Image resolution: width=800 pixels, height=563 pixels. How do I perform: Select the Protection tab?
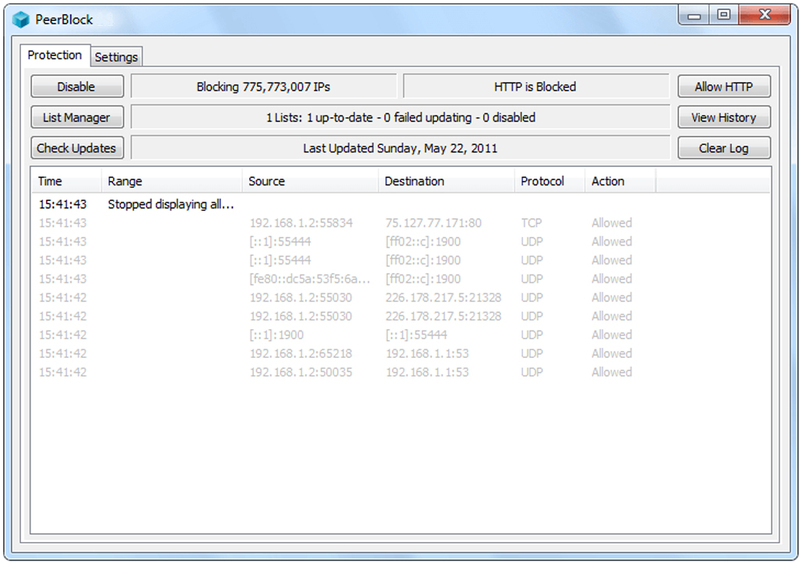pyautogui.click(x=55, y=55)
